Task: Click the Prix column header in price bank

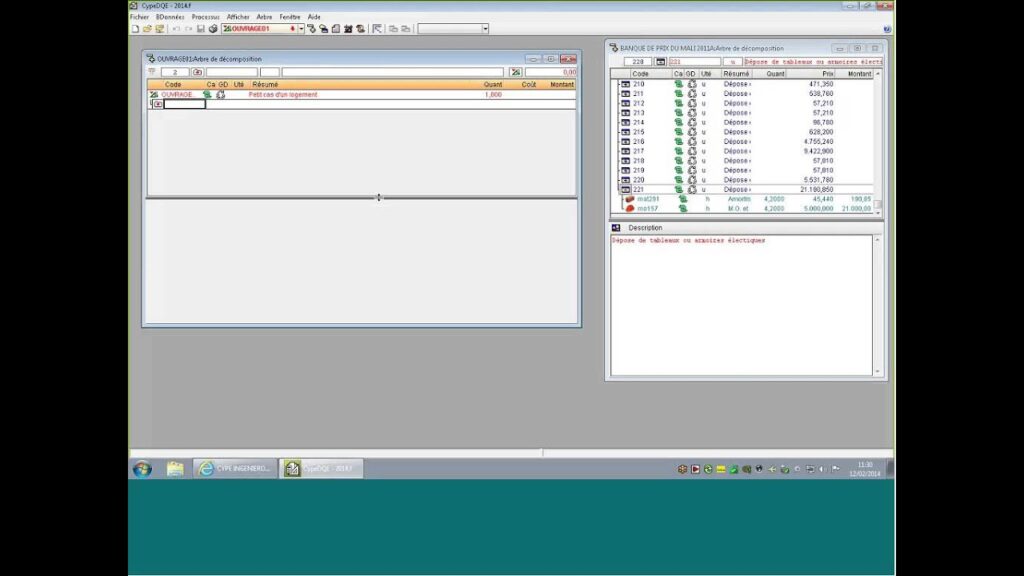Action: point(827,74)
